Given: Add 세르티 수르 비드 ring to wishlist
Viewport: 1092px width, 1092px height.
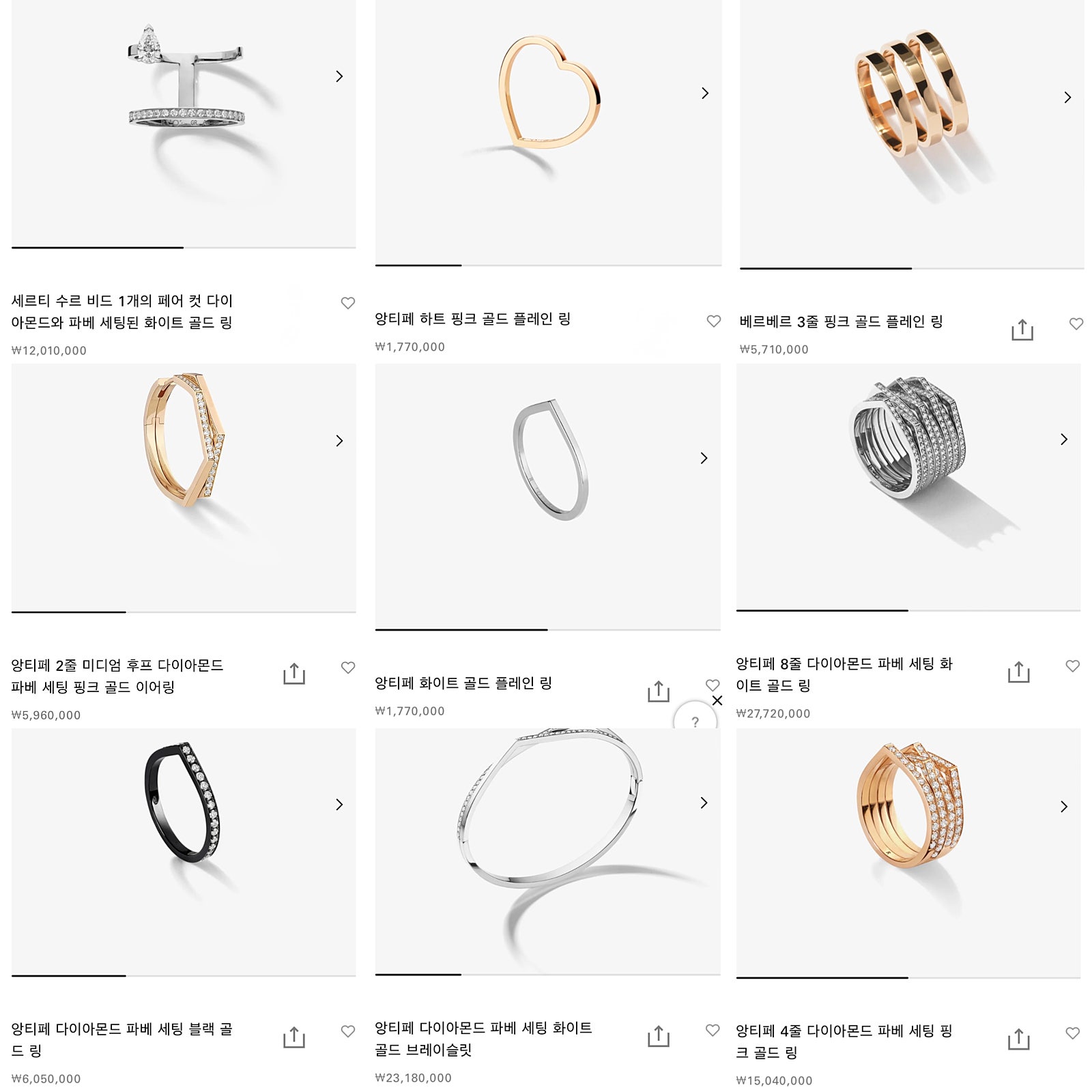Looking at the screenshot, I should click(x=348, y=302).
